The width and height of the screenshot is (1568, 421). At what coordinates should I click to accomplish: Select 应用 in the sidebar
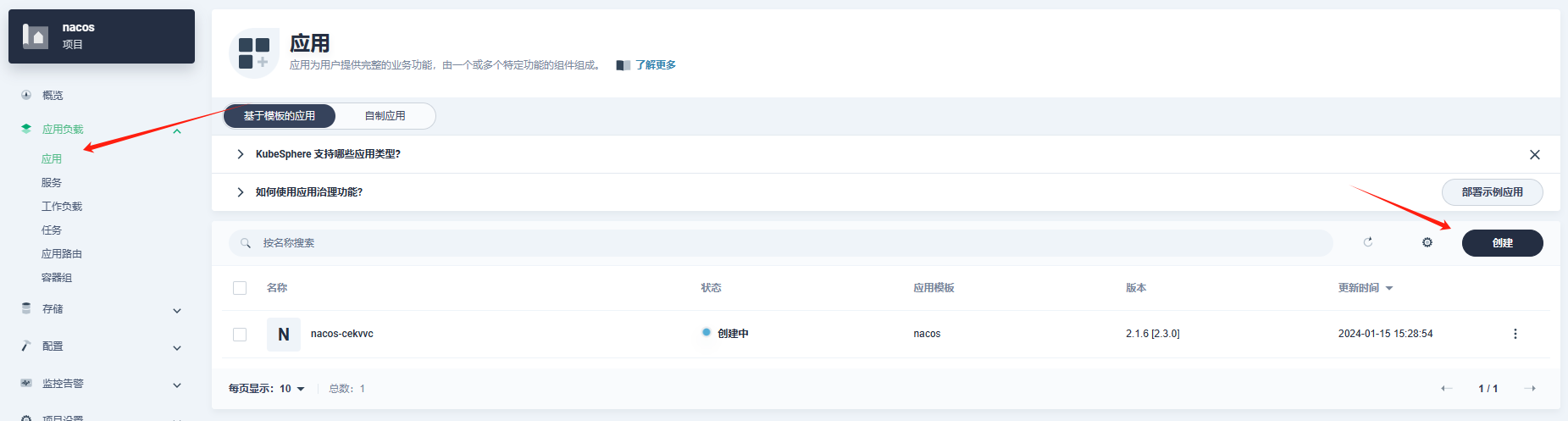point(52,159)
